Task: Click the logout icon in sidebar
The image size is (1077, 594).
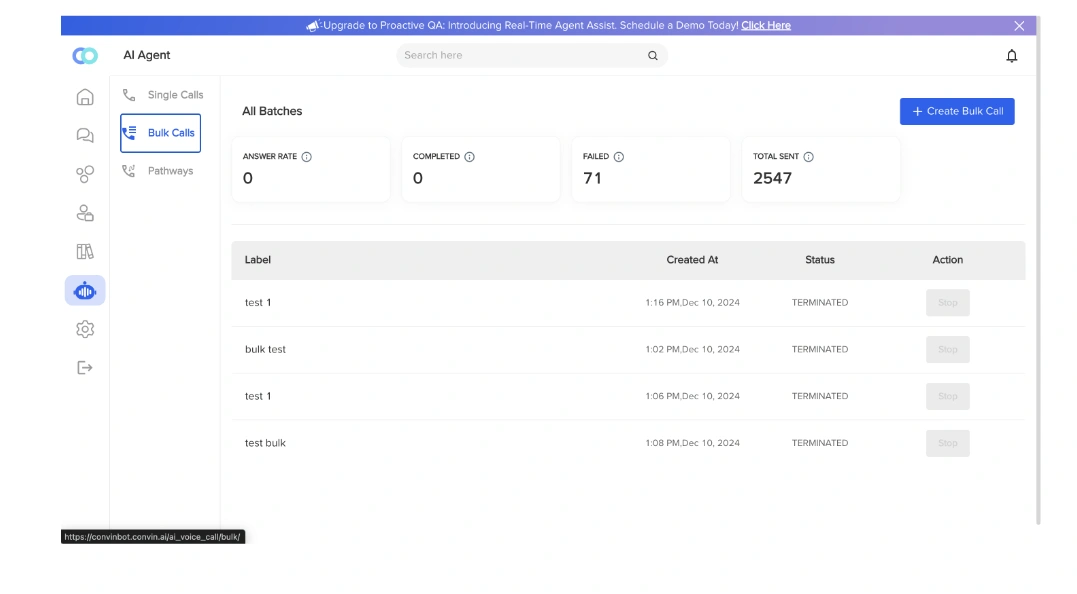Action: [x=85, y=367]
